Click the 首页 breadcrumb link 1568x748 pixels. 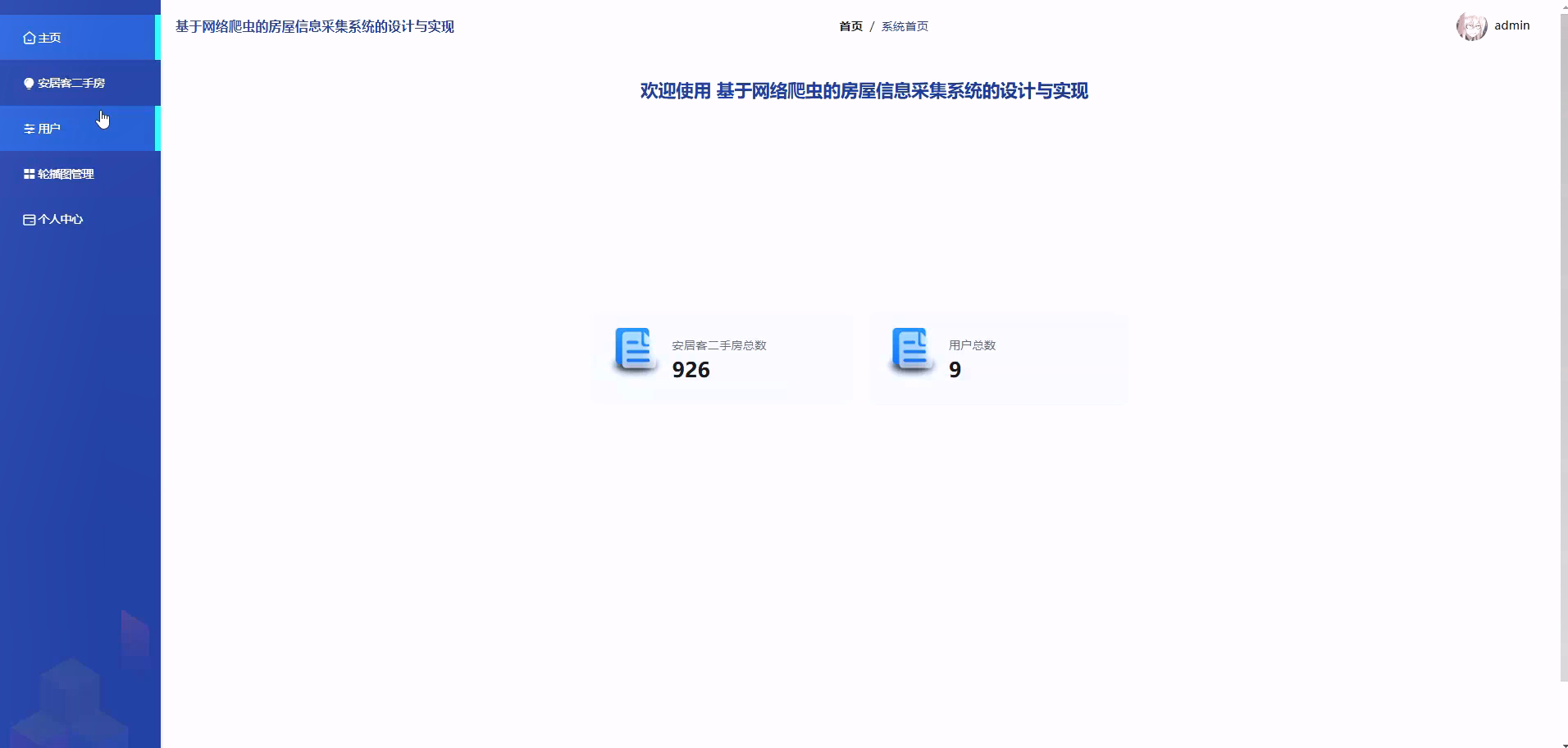[850, 25]
